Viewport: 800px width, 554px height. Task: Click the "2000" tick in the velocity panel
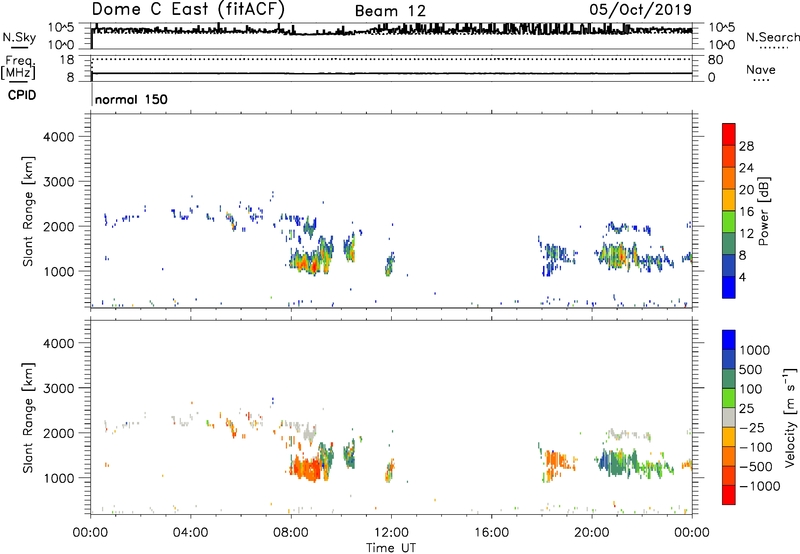pyautogui.click(x=59, y=433)
